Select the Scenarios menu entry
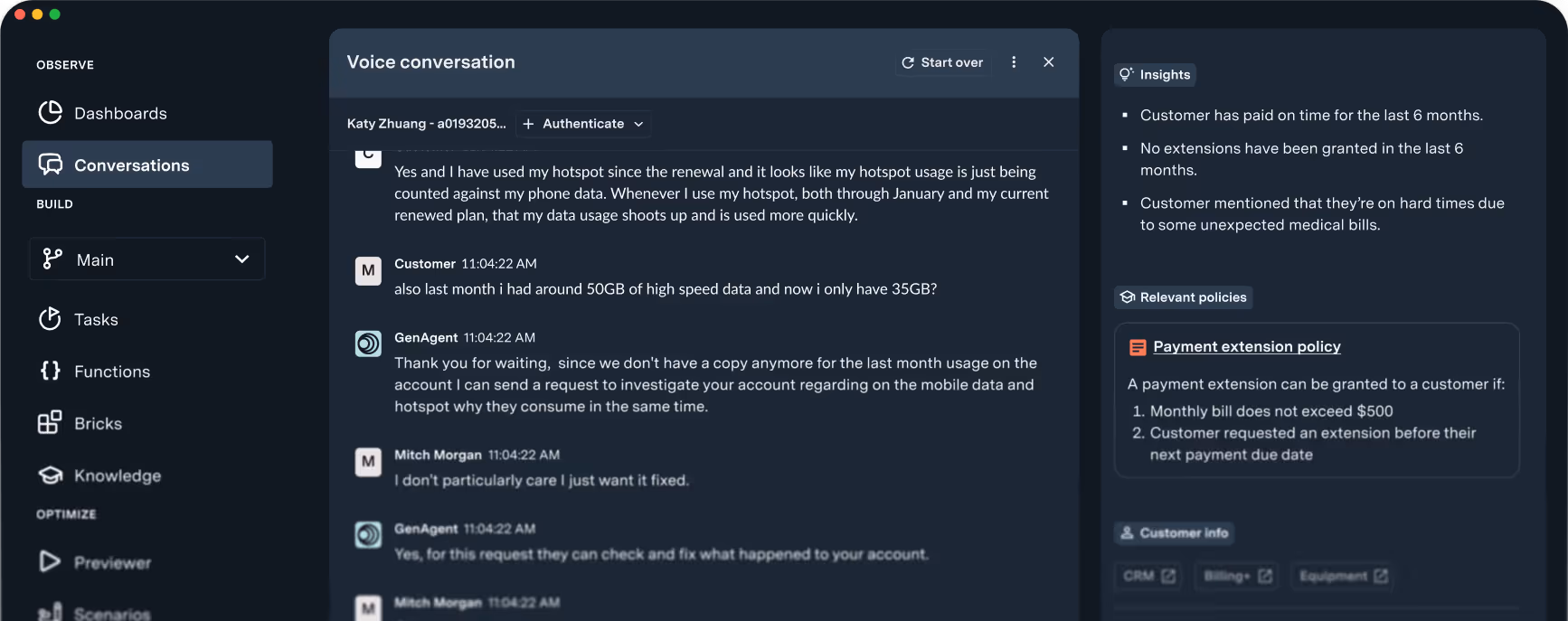The height and width of the screenshot is (621, 1568). click(x=110, y=613)
